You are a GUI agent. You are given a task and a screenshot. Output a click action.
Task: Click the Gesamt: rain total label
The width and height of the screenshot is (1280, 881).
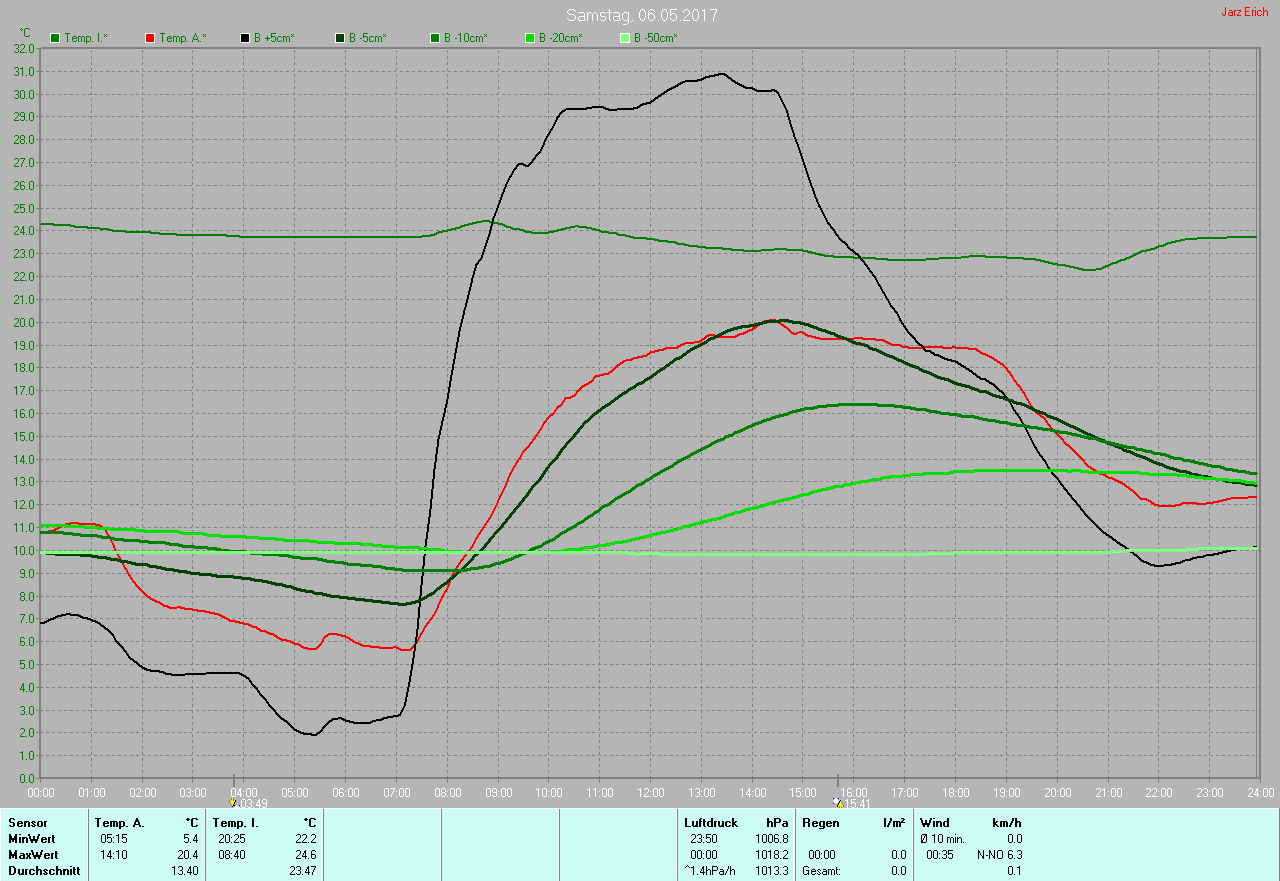821,870
